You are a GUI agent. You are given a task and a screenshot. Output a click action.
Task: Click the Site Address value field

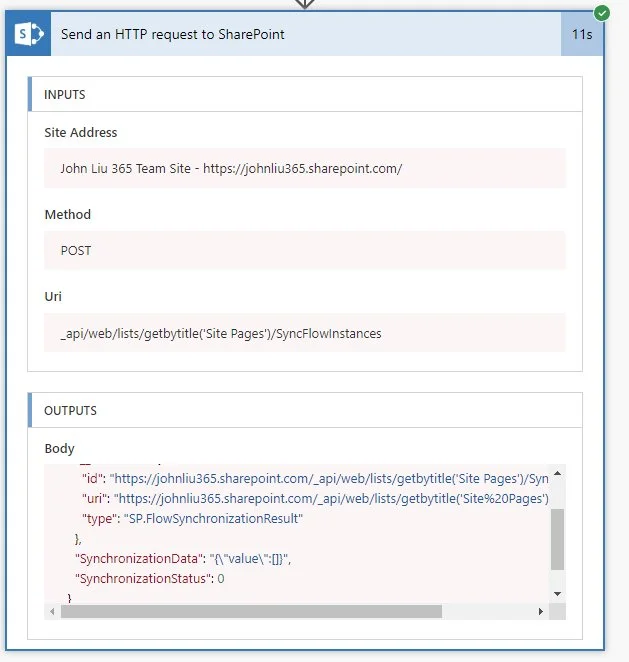[x=305, y=168]
